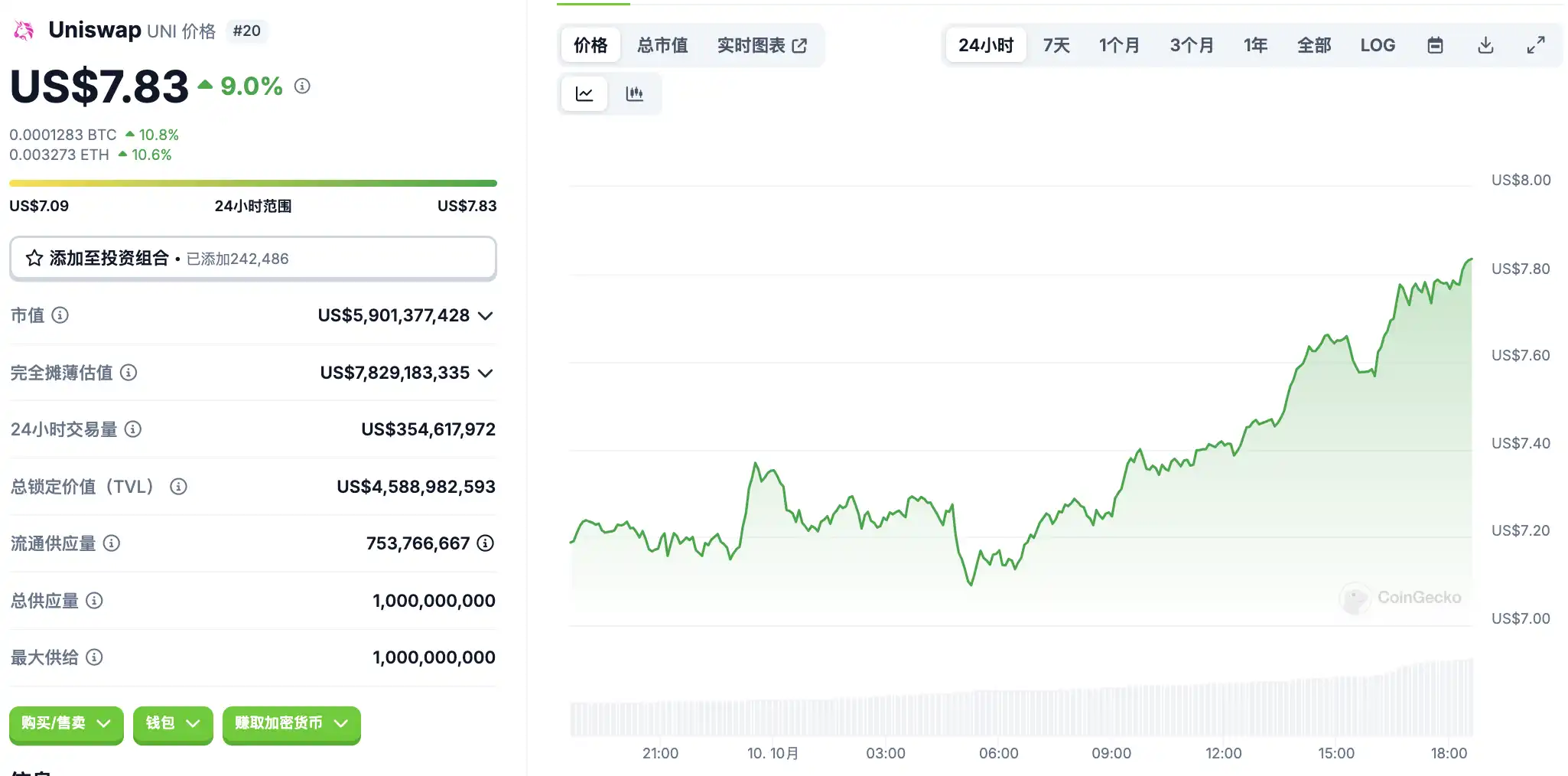Click the star icon to add to portfolio

(34, 259)
